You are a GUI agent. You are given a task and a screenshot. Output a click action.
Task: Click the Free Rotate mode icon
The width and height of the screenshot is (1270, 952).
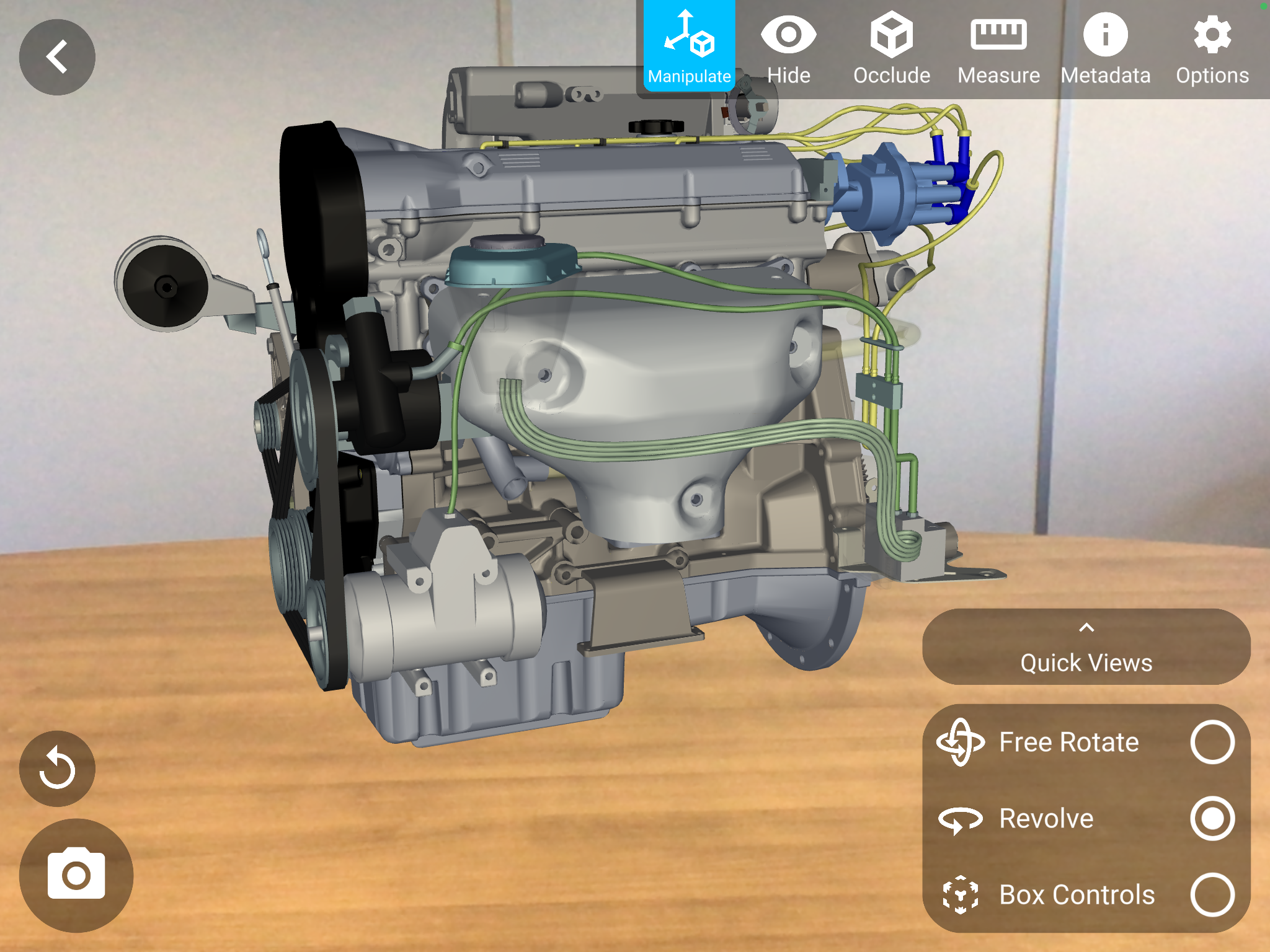click(x=960, y=742)
